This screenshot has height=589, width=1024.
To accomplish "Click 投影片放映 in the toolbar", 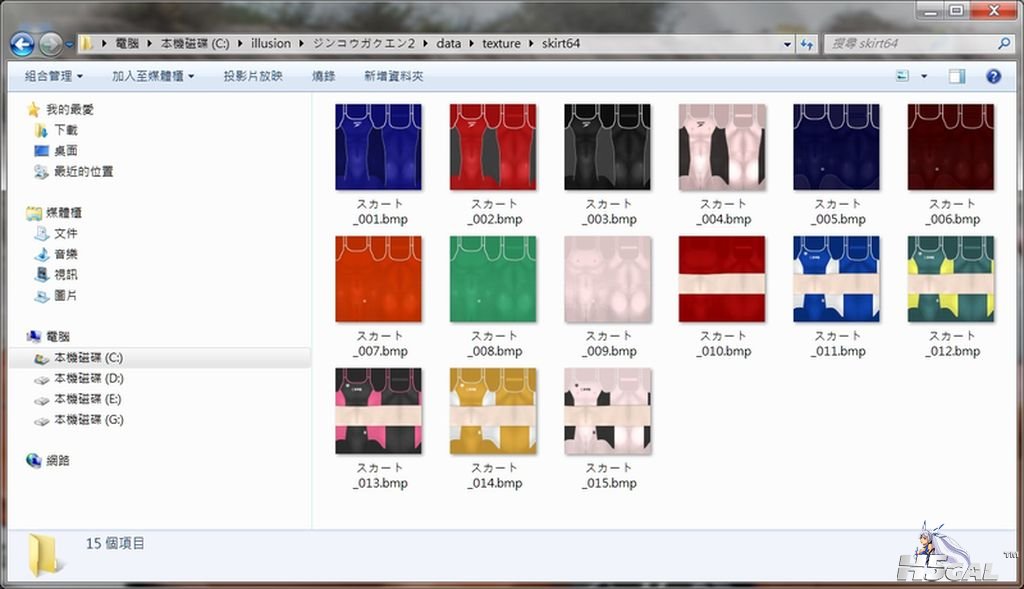I will (252, 76).
